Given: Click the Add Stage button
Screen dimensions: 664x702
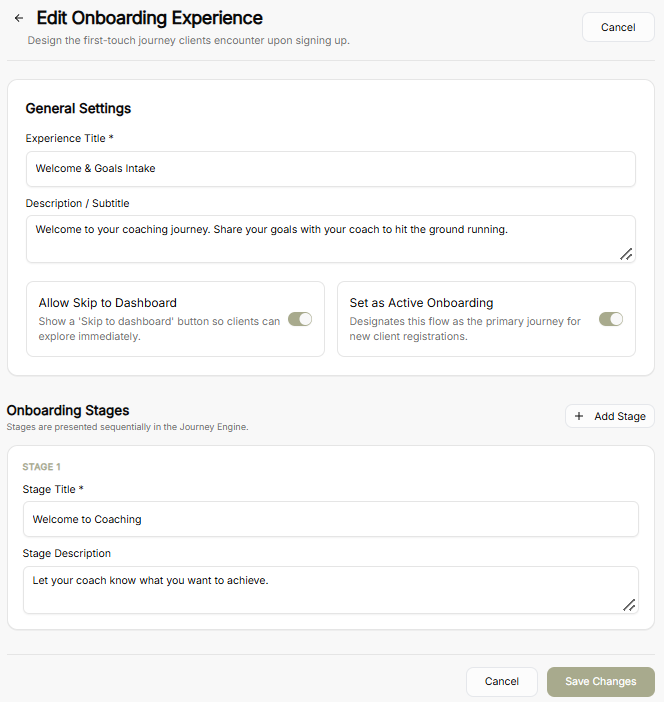Looking at the screenshot, I should tap(610, 416).
